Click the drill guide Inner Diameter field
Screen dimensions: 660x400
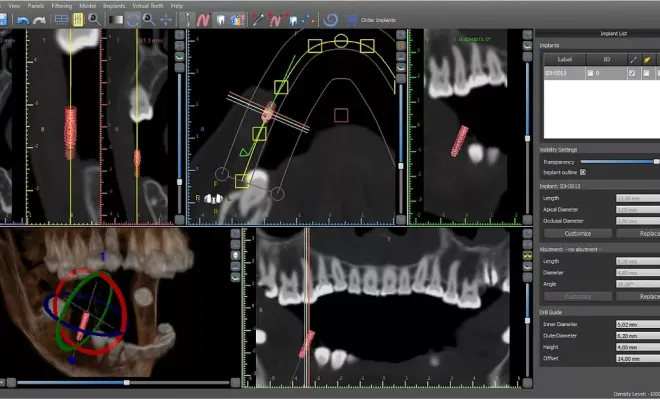635,324
